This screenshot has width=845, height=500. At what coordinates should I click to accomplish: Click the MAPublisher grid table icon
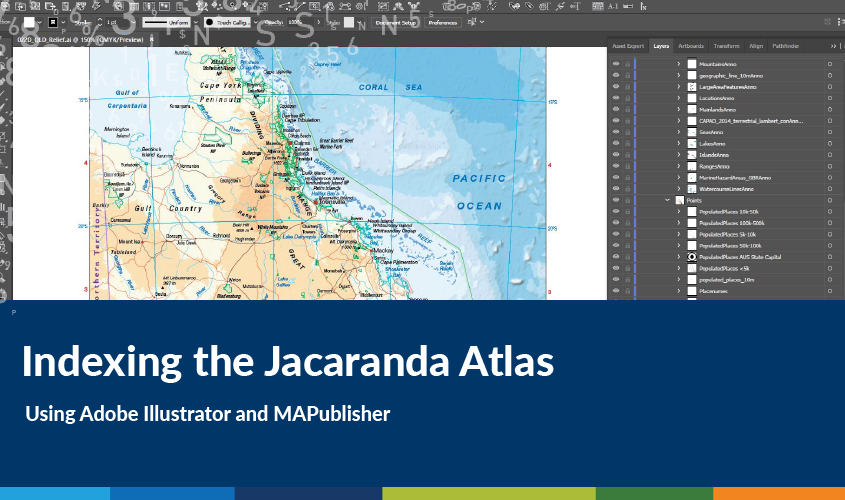point(598,6)
